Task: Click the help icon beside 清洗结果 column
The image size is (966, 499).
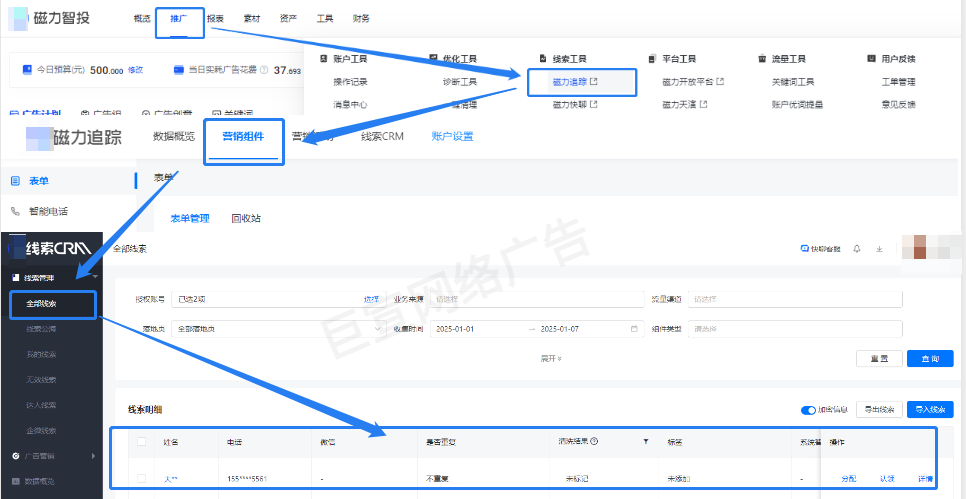Action: [594, 442]
